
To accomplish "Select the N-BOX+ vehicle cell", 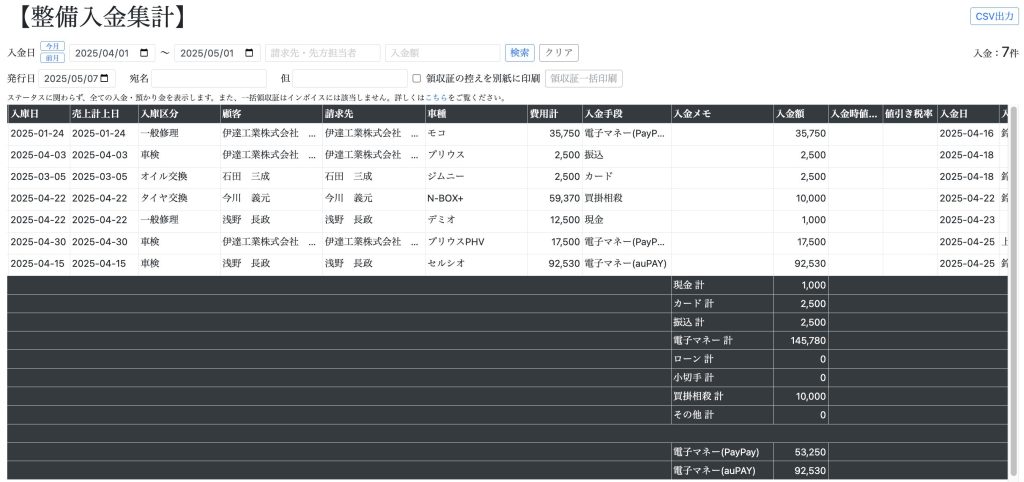I will 476,198.
